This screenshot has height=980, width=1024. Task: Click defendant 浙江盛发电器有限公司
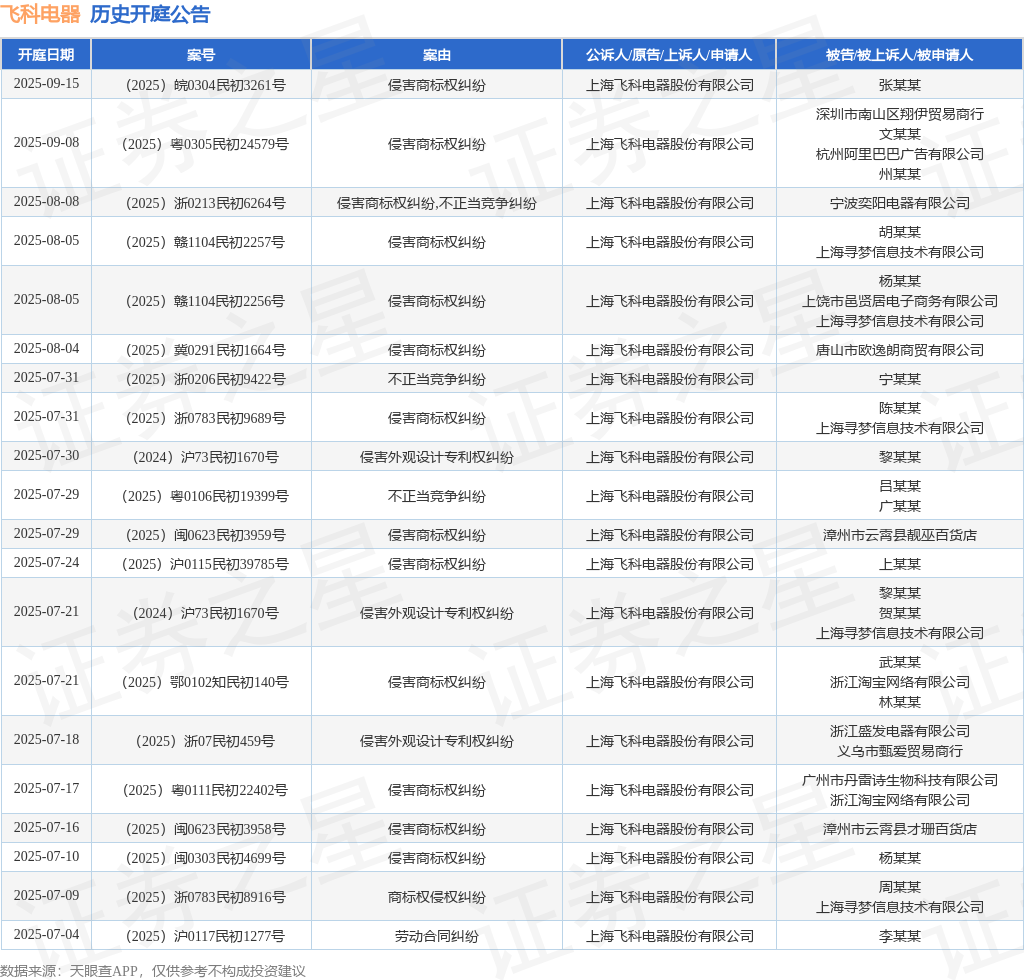(899, 731)
